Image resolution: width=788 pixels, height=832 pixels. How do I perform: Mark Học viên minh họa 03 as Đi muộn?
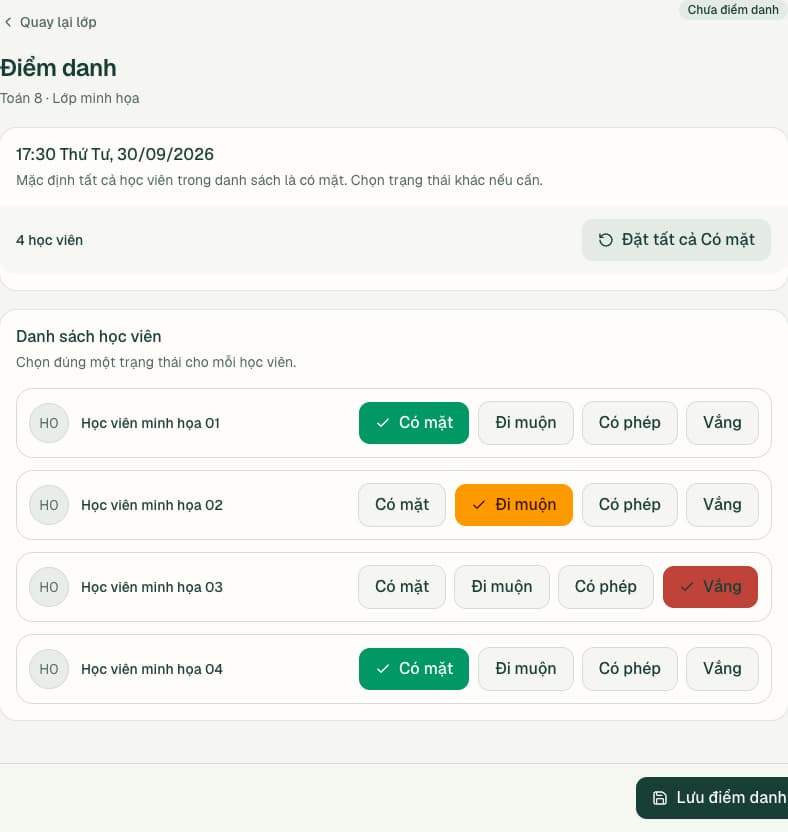[502, 587]
